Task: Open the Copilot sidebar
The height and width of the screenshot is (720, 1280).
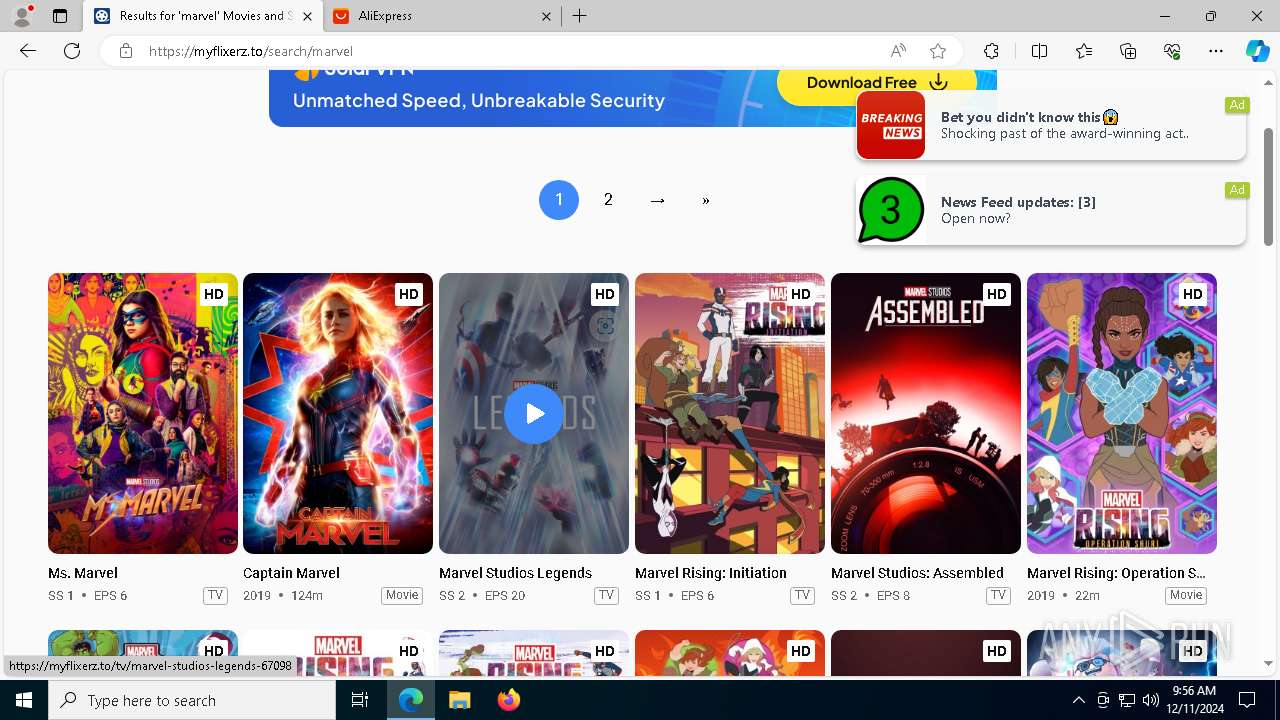Action: [1257, 51]
